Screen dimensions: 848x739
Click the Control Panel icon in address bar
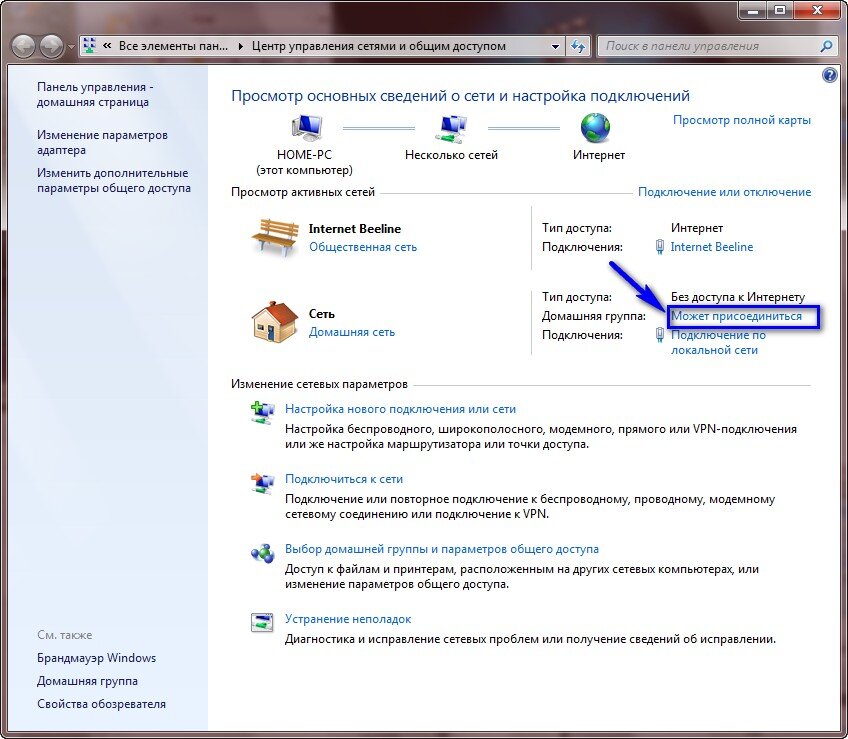(x=90, y=46)
